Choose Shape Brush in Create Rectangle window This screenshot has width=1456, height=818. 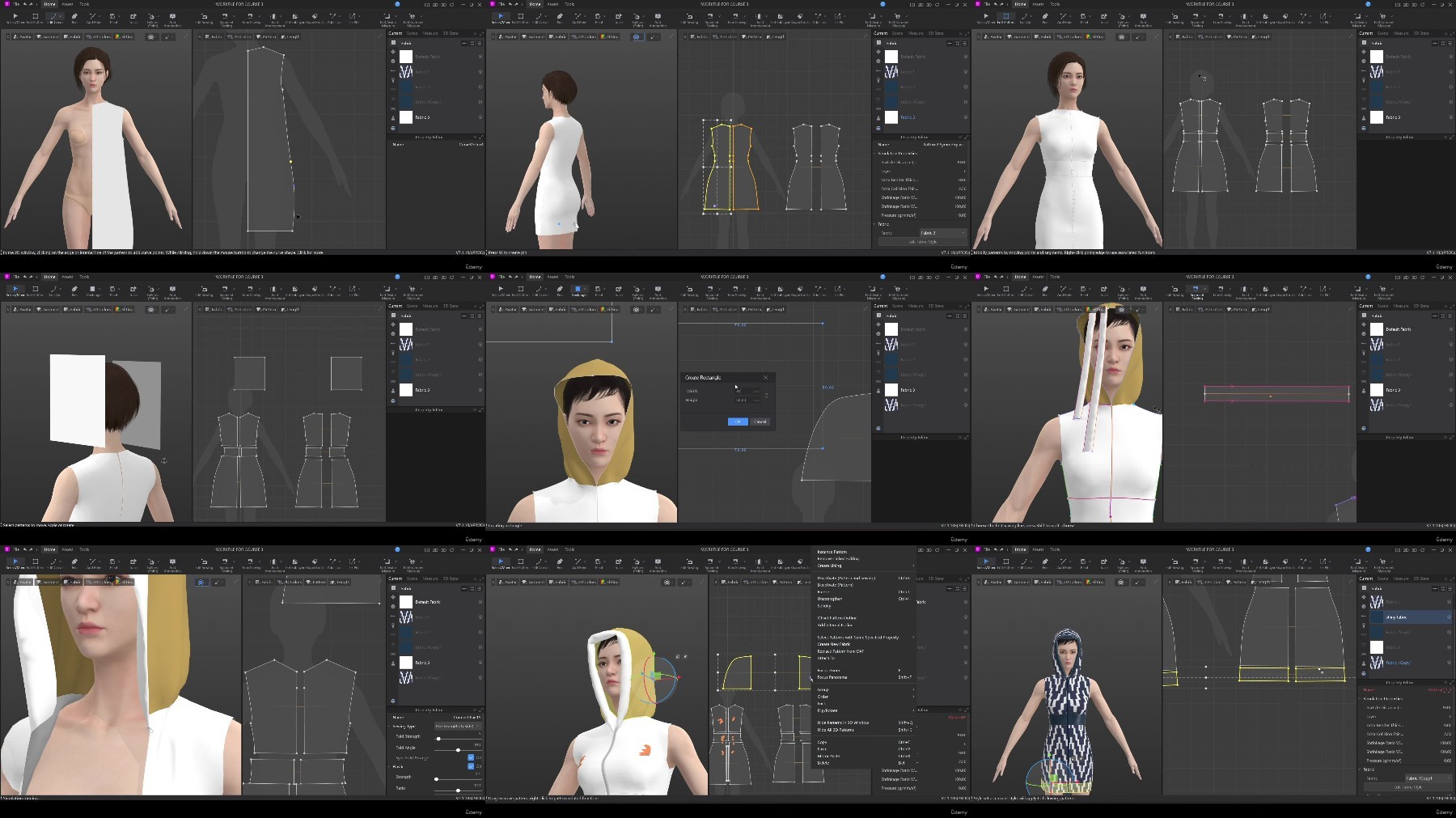pyautogui.click(x=799, y=290)
